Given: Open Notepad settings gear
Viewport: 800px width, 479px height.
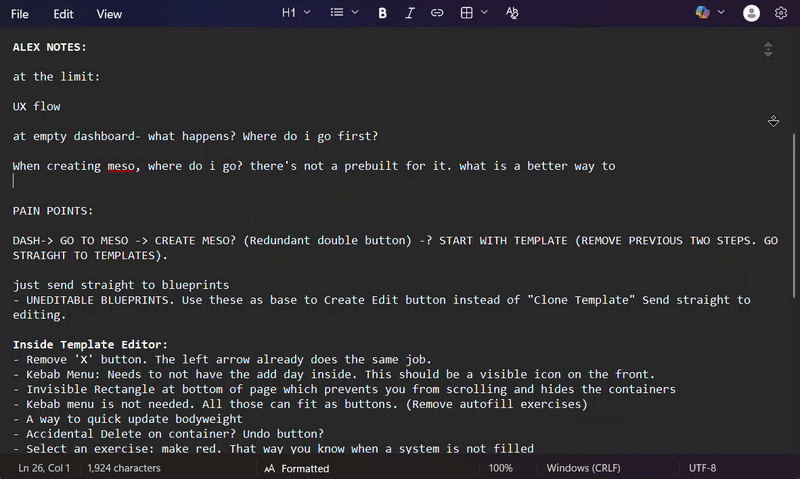Looking at the screenshot, I should (x=781, y=13).
